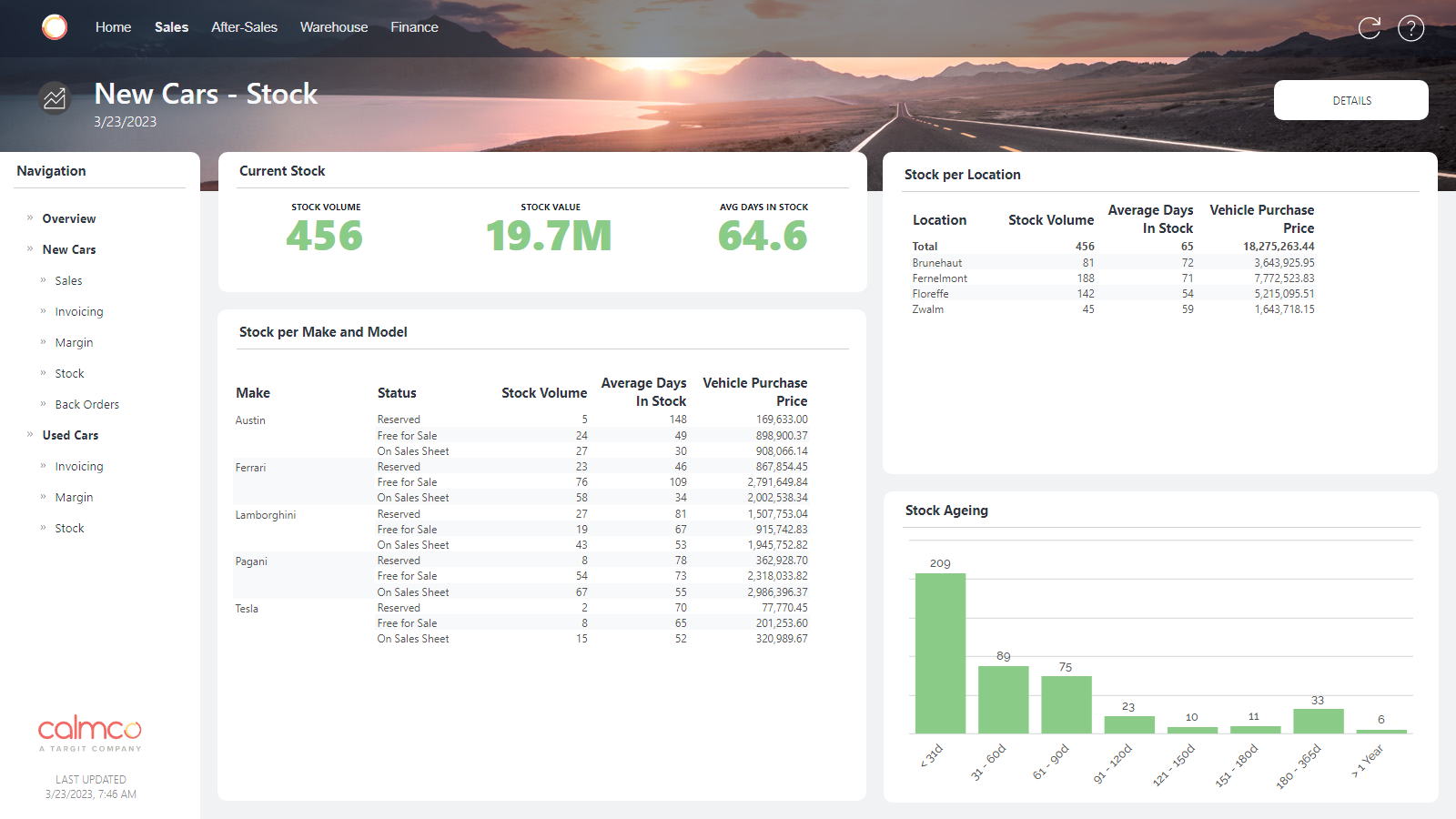The width and height of the screenshot is (1456, 819).
Task: Click the Calmco Targit company logo
Action: [x=90, y=733]
